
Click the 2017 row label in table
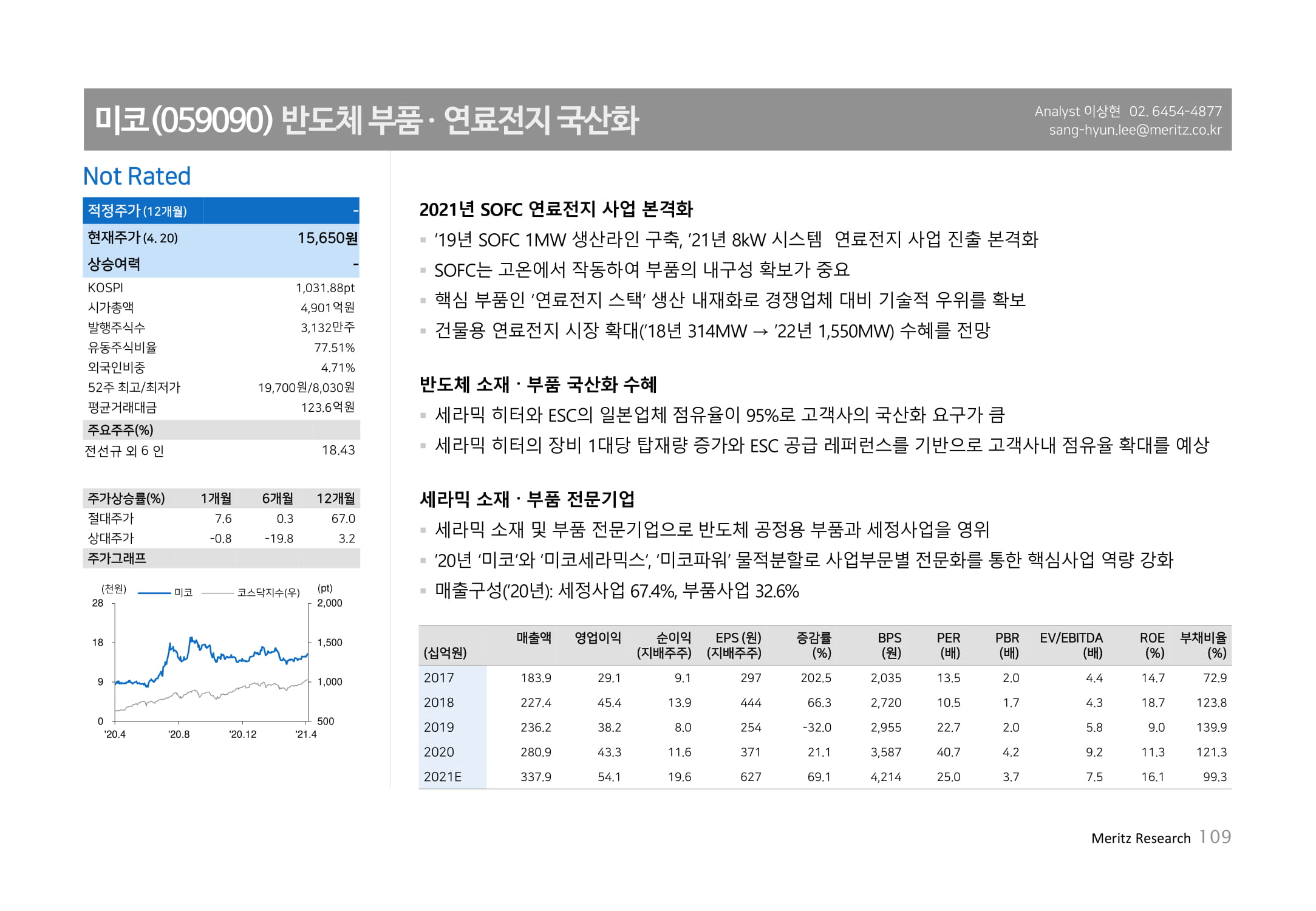click(439, 678)
